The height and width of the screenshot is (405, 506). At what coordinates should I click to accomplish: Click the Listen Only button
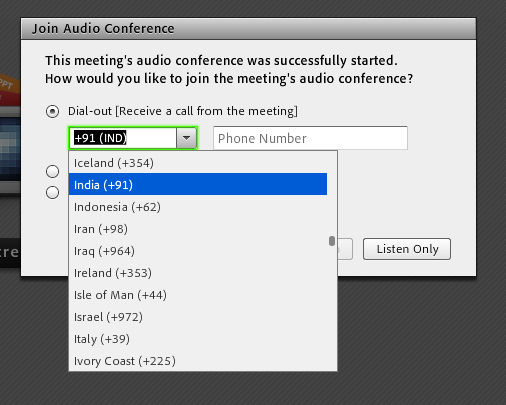tap(407, 249)
